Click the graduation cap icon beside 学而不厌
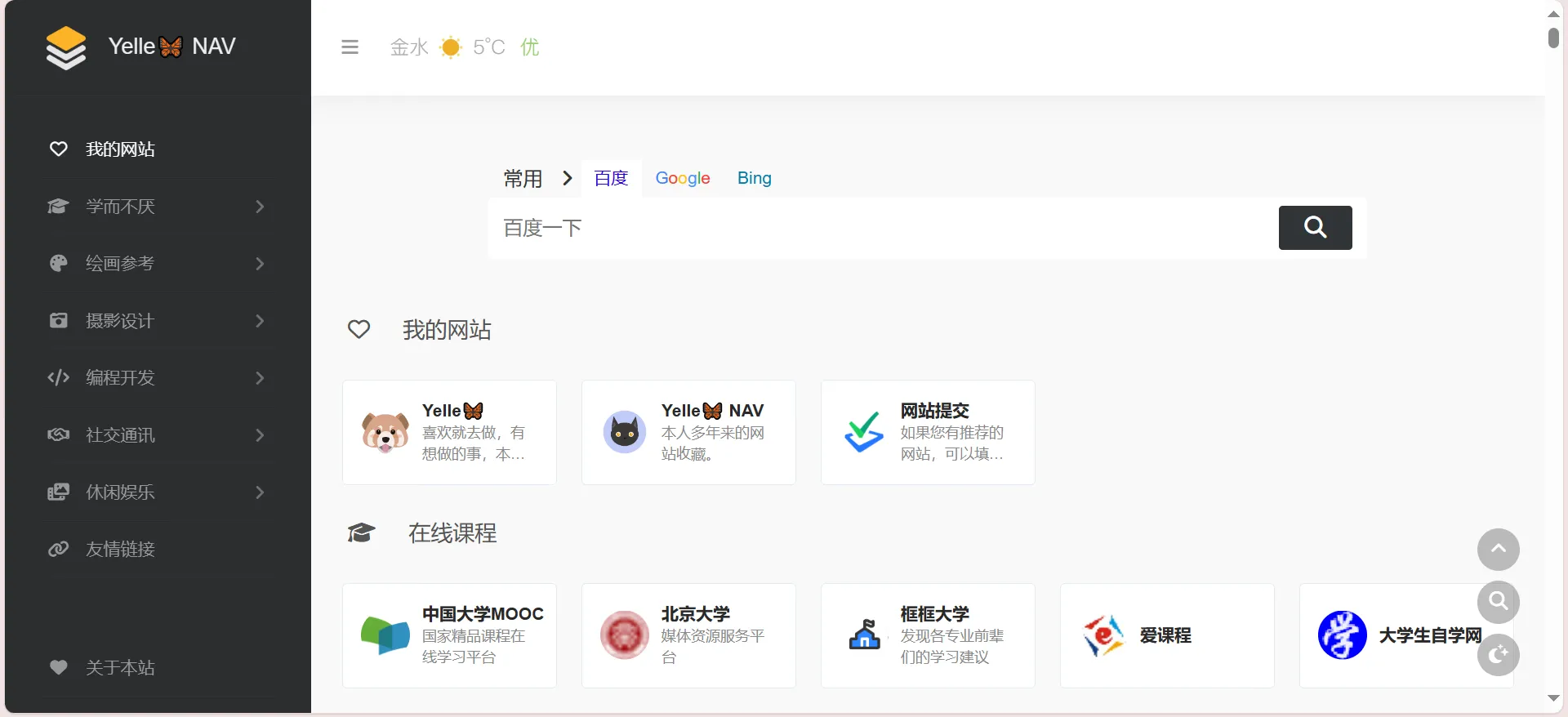 point(58,206)
